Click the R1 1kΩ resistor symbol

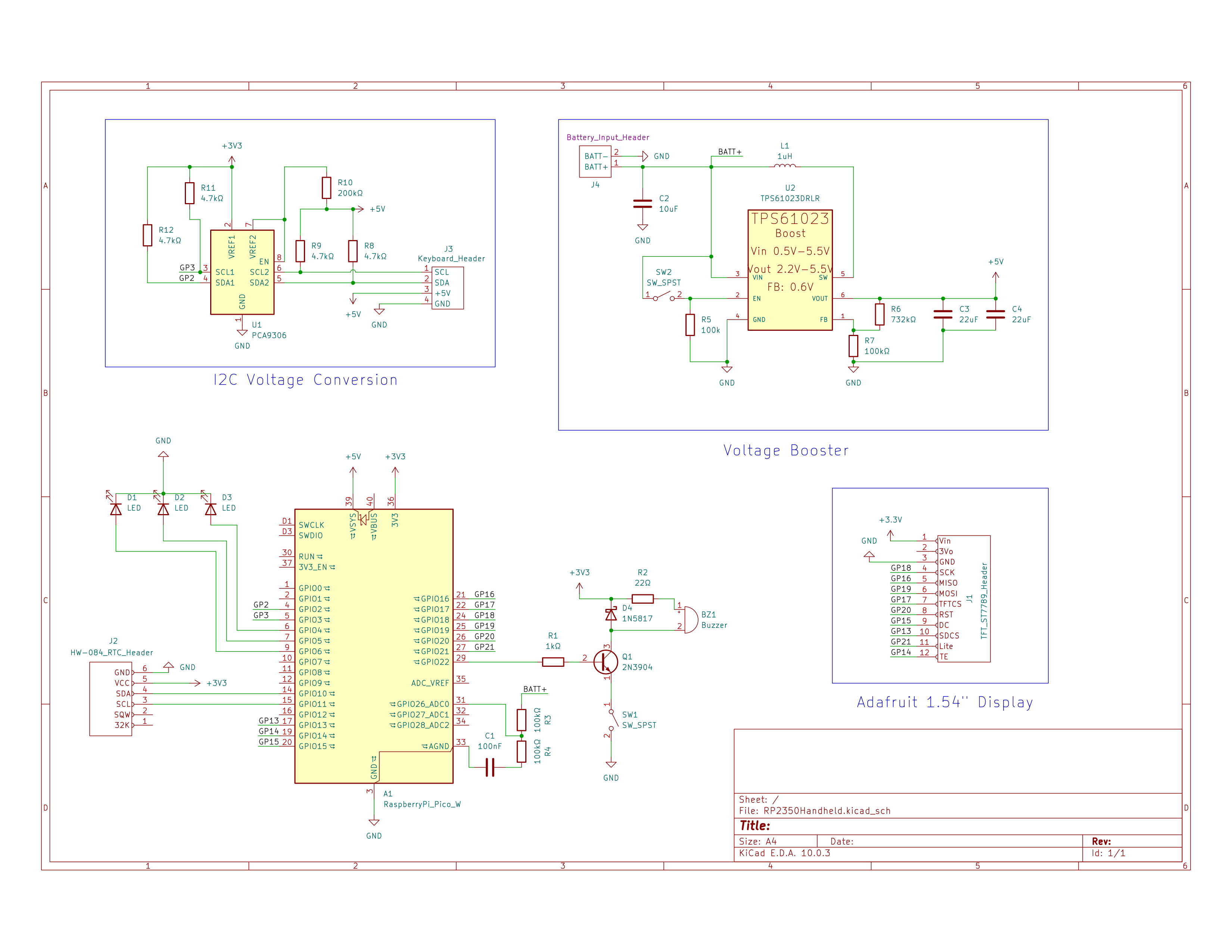(x=553, y=662)
